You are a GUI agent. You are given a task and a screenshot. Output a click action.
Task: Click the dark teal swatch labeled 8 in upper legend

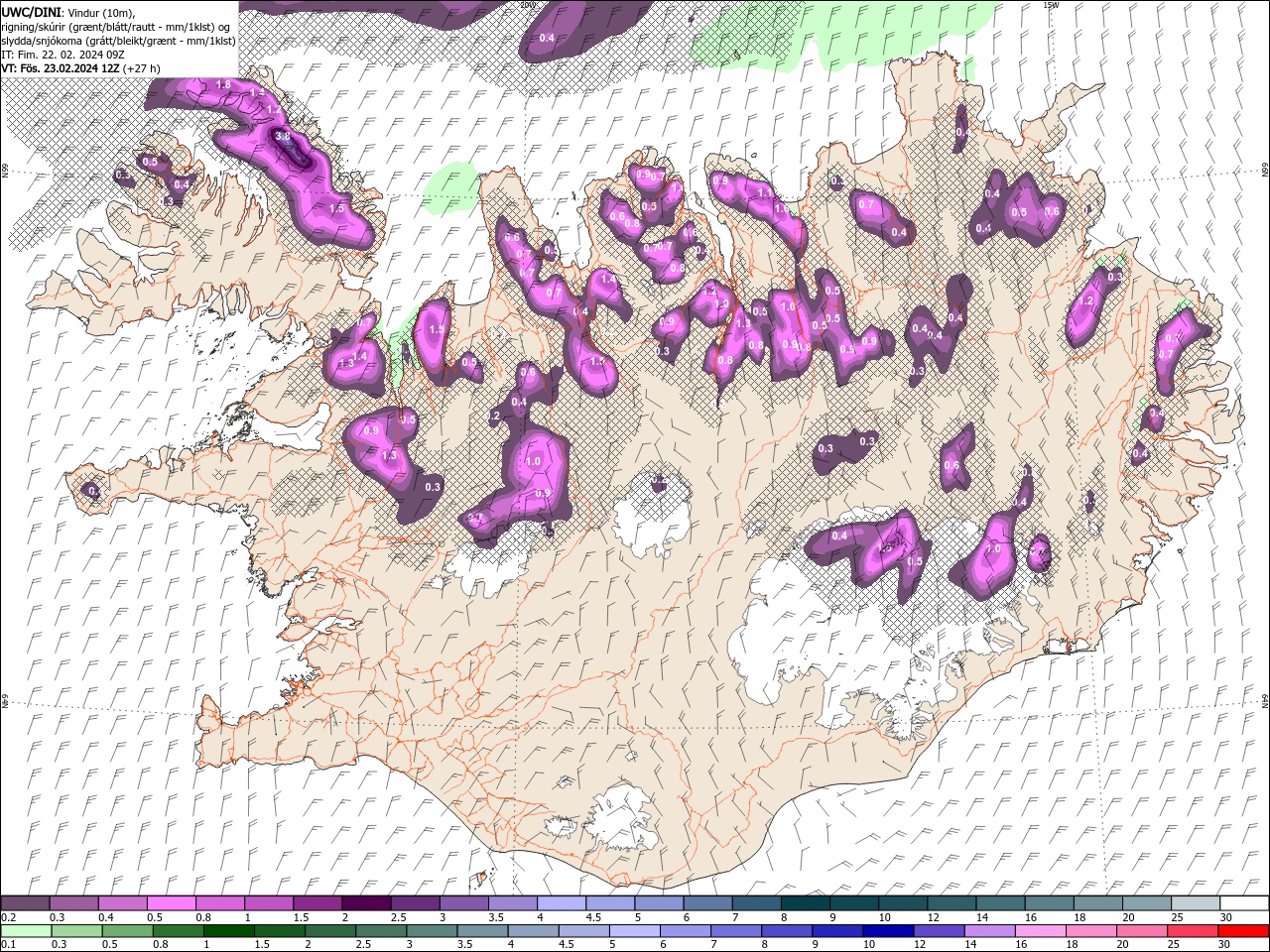point(806,902)
